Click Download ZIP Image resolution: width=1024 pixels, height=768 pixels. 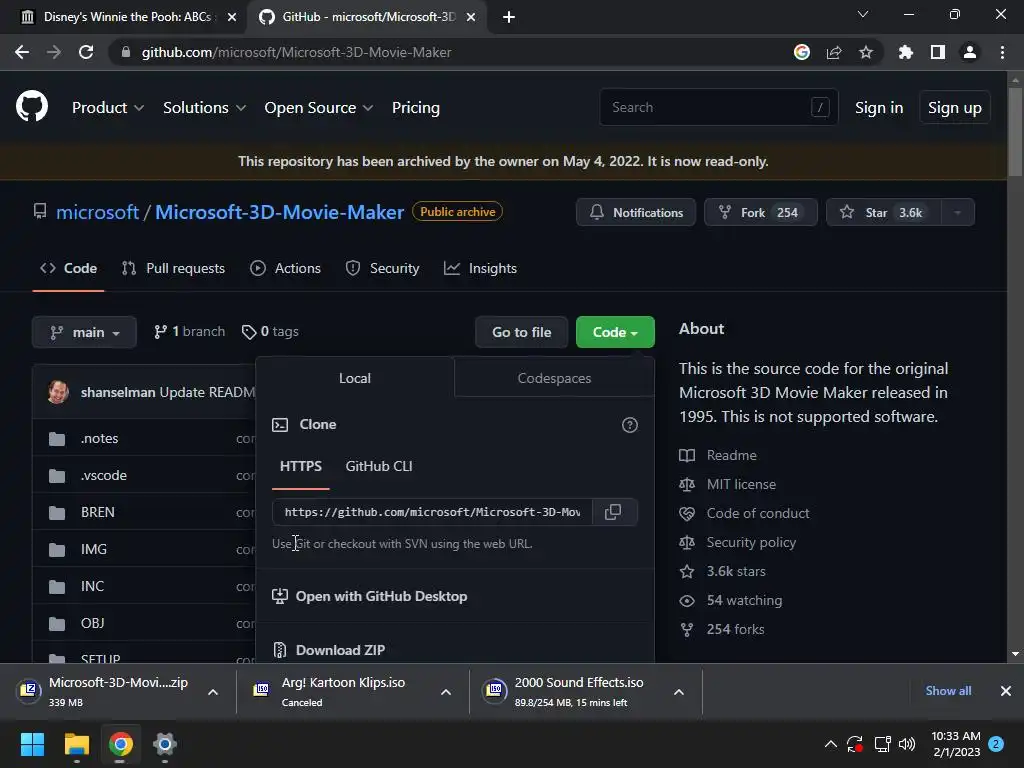(329, 650)
